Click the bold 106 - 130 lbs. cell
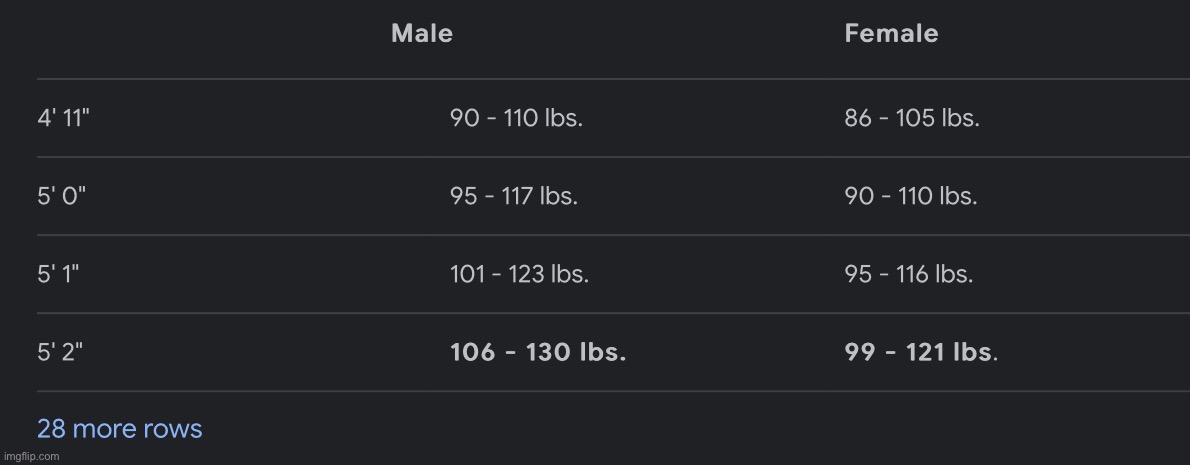Image resolution: width=1190 pixels, height=465 pixels. [538, 352]
